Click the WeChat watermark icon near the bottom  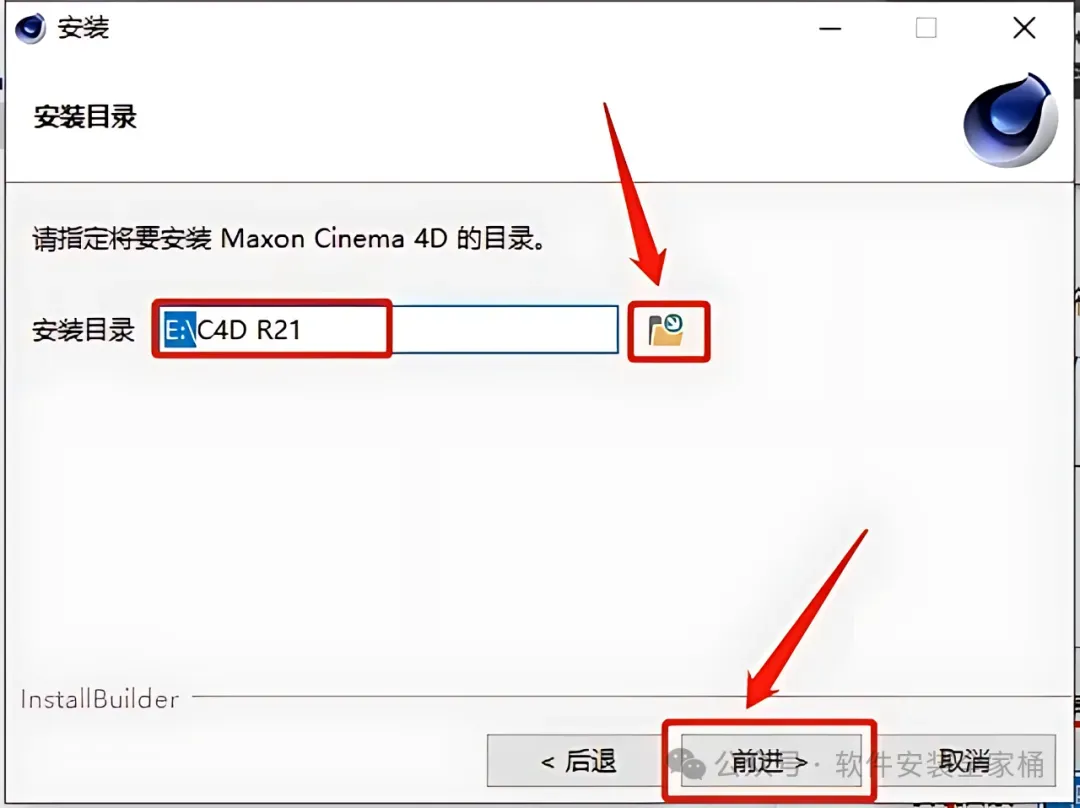click(x=687, y=764)
